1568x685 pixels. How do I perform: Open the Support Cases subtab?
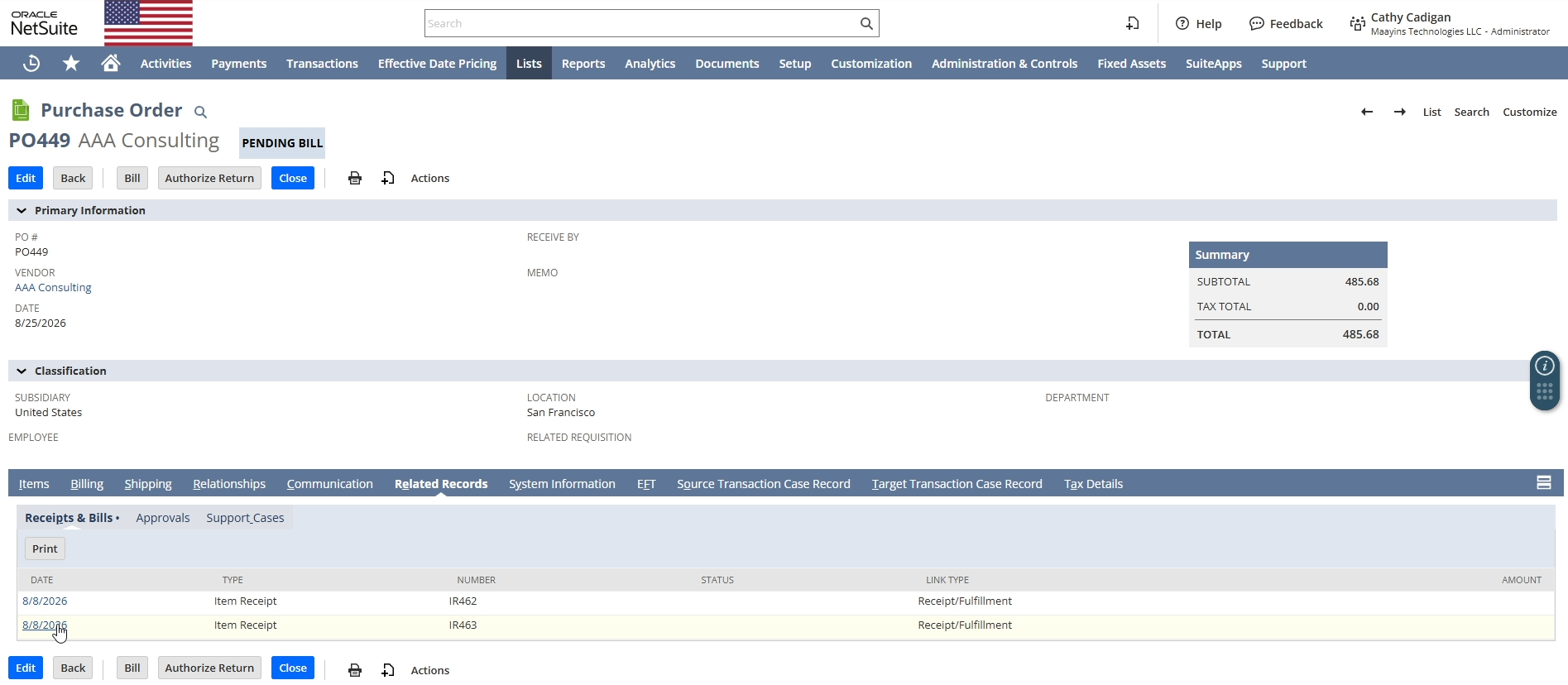[245, 518]
